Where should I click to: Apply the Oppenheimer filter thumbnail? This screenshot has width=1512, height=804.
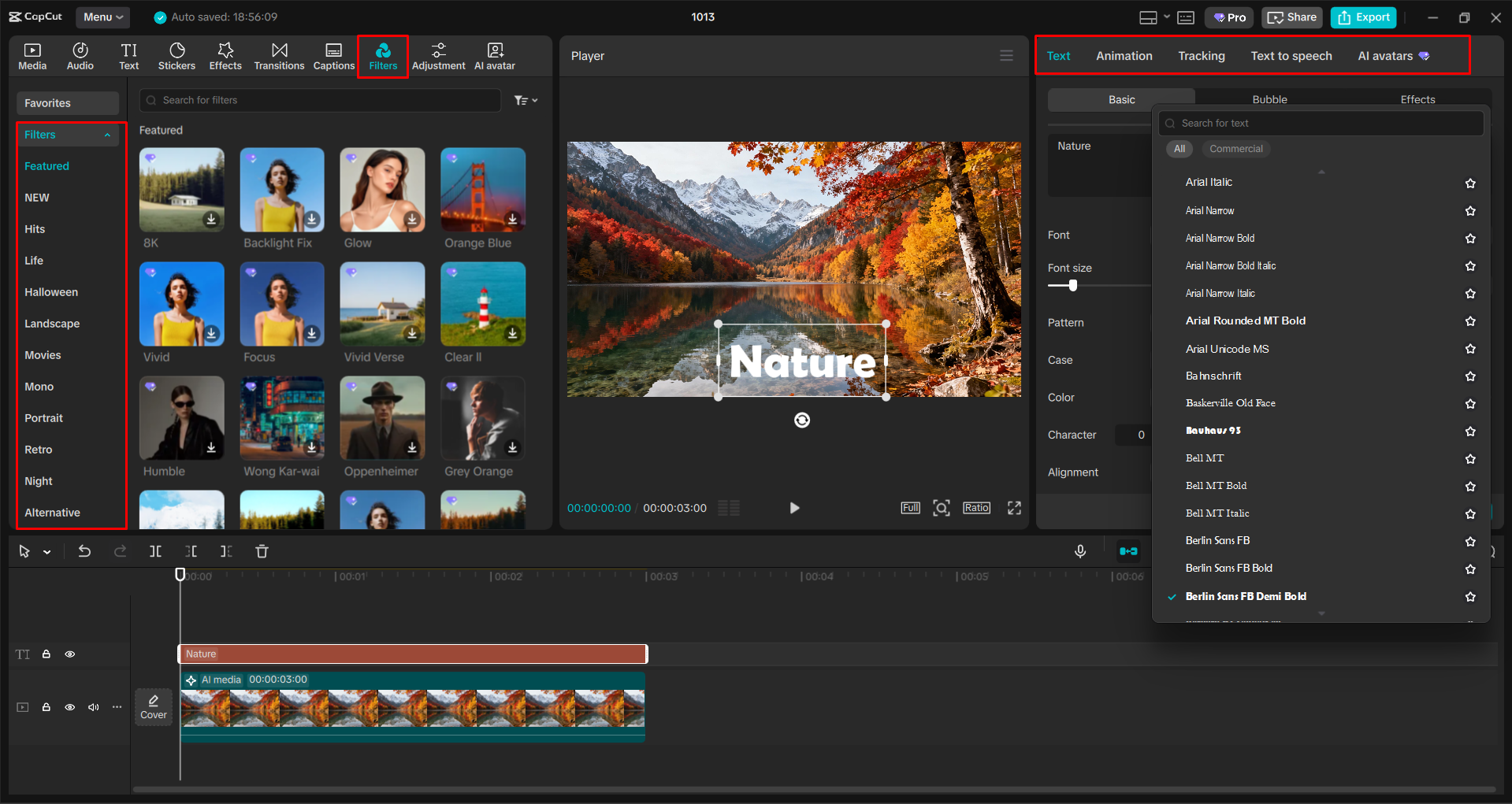(x=382, y=418)
